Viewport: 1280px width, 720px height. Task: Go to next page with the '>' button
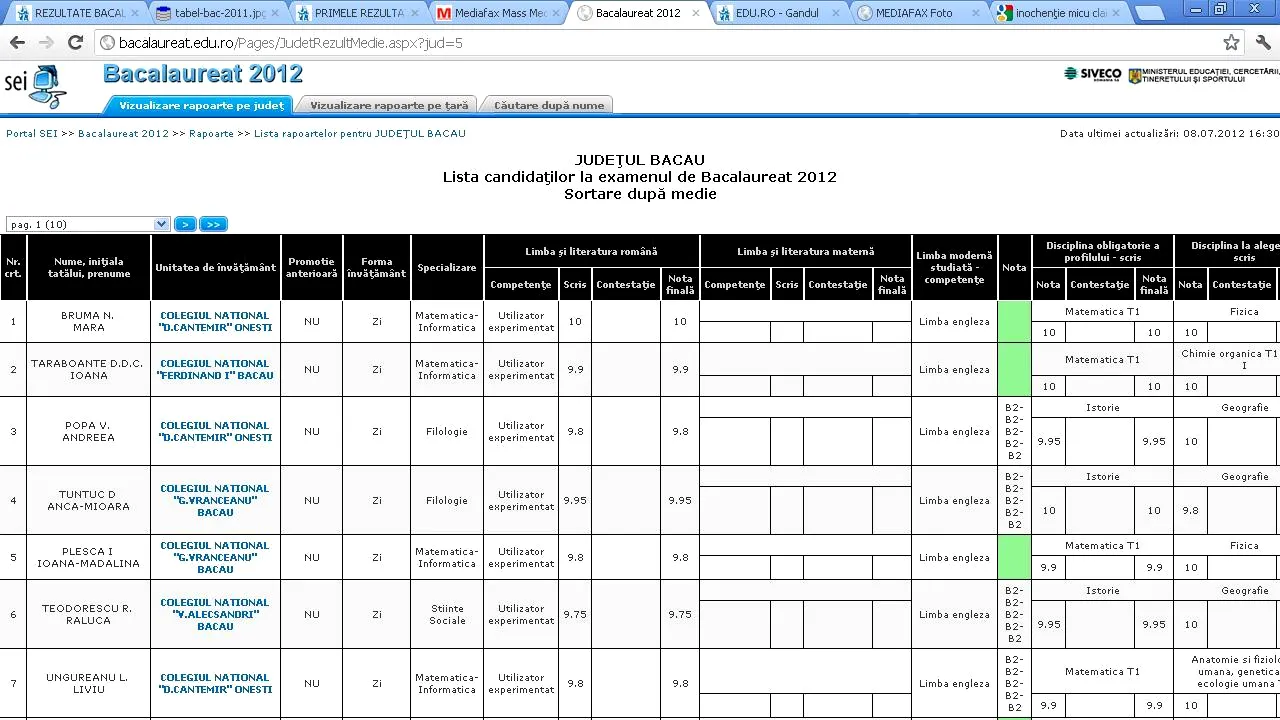click(184, 224)
